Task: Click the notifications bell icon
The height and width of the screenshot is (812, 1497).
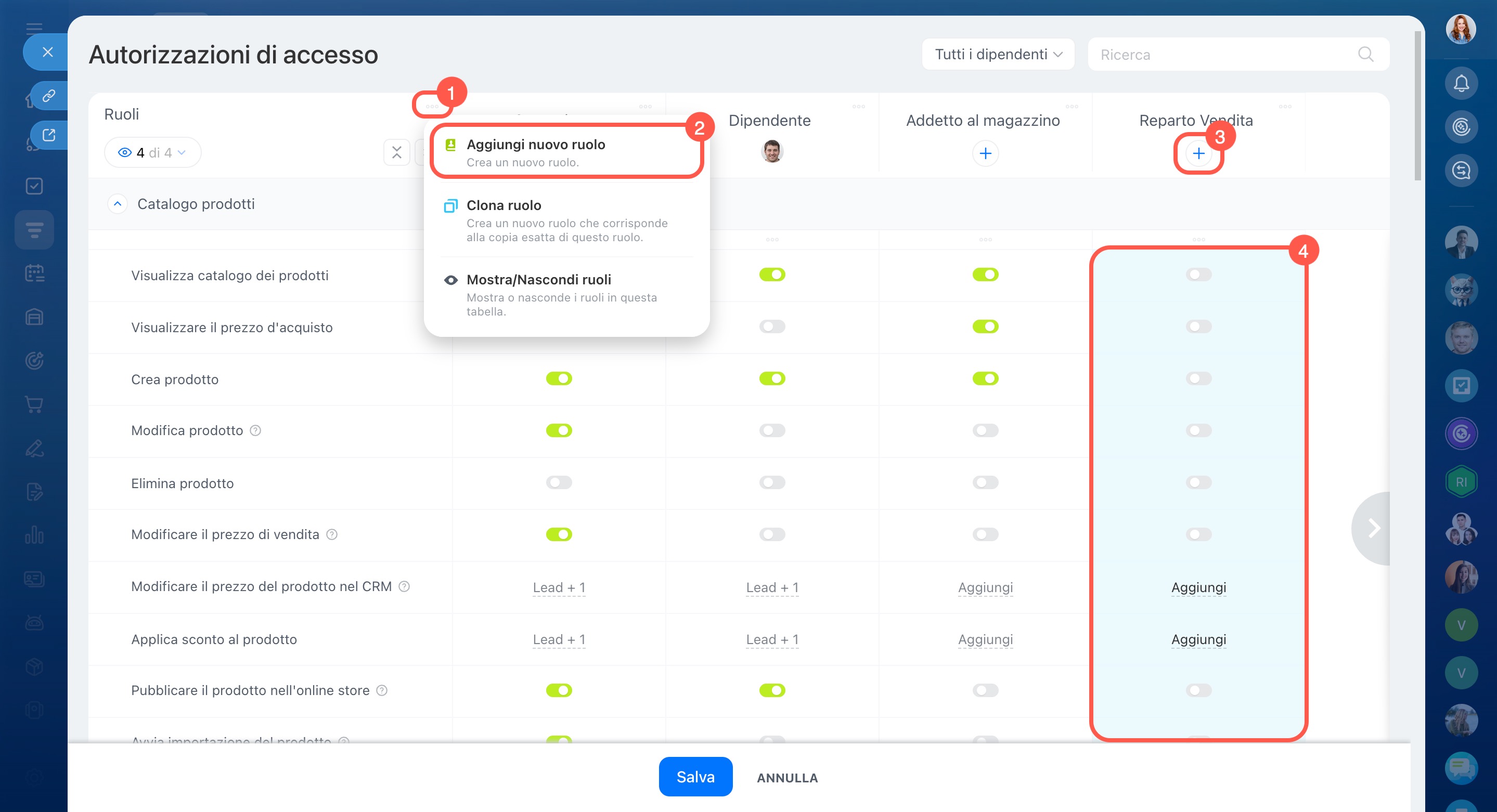Action: pyautogui.click(x=1461, y=83)
